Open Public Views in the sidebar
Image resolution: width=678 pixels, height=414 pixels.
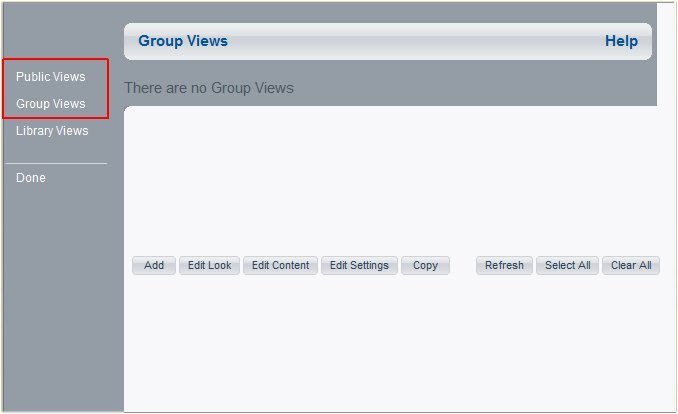(51, 77)
